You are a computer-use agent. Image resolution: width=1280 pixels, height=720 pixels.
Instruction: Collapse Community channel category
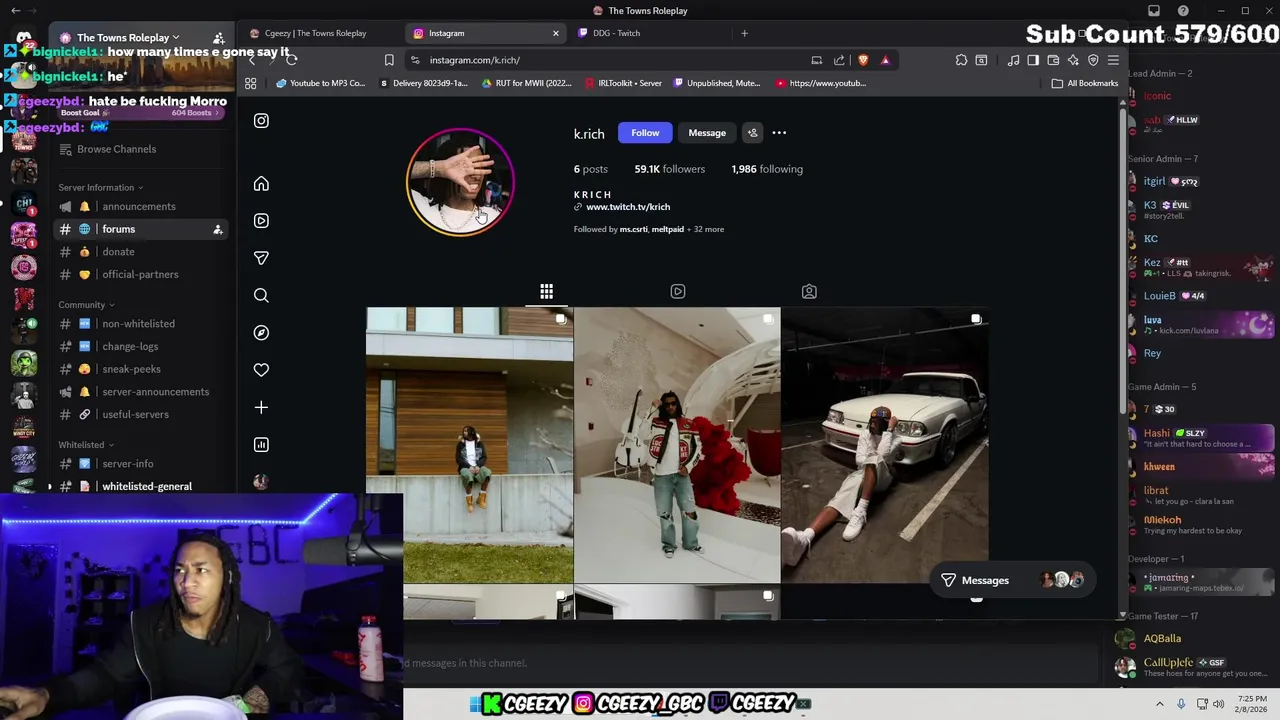point(86,305)
